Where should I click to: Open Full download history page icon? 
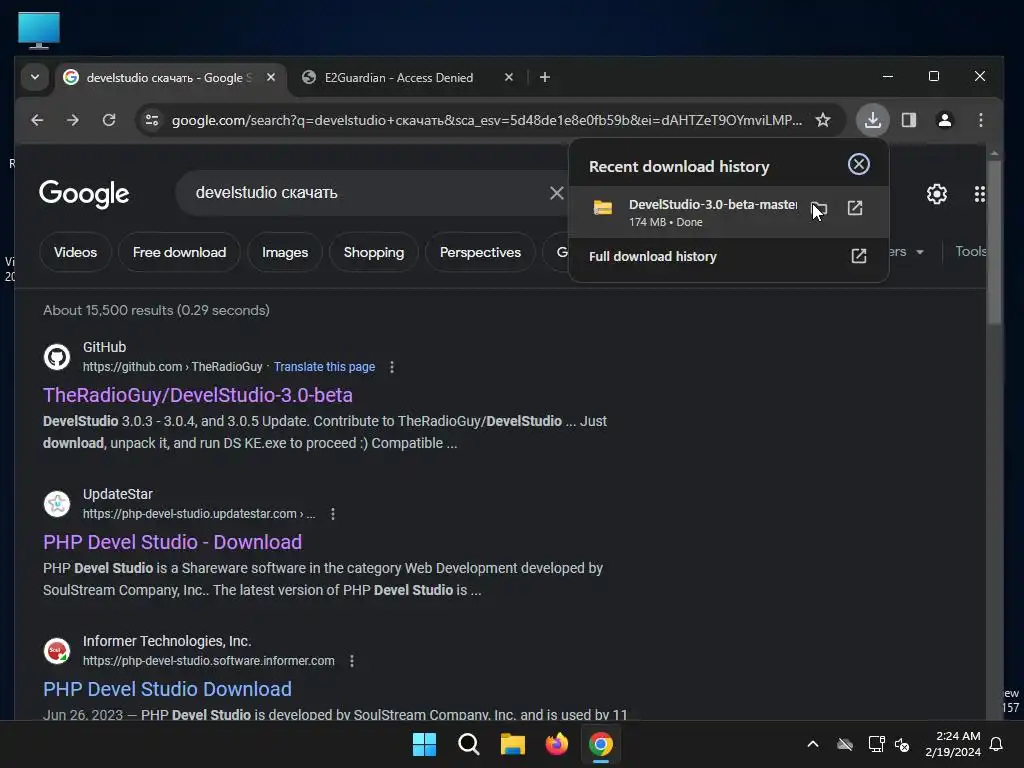[859, 256]
